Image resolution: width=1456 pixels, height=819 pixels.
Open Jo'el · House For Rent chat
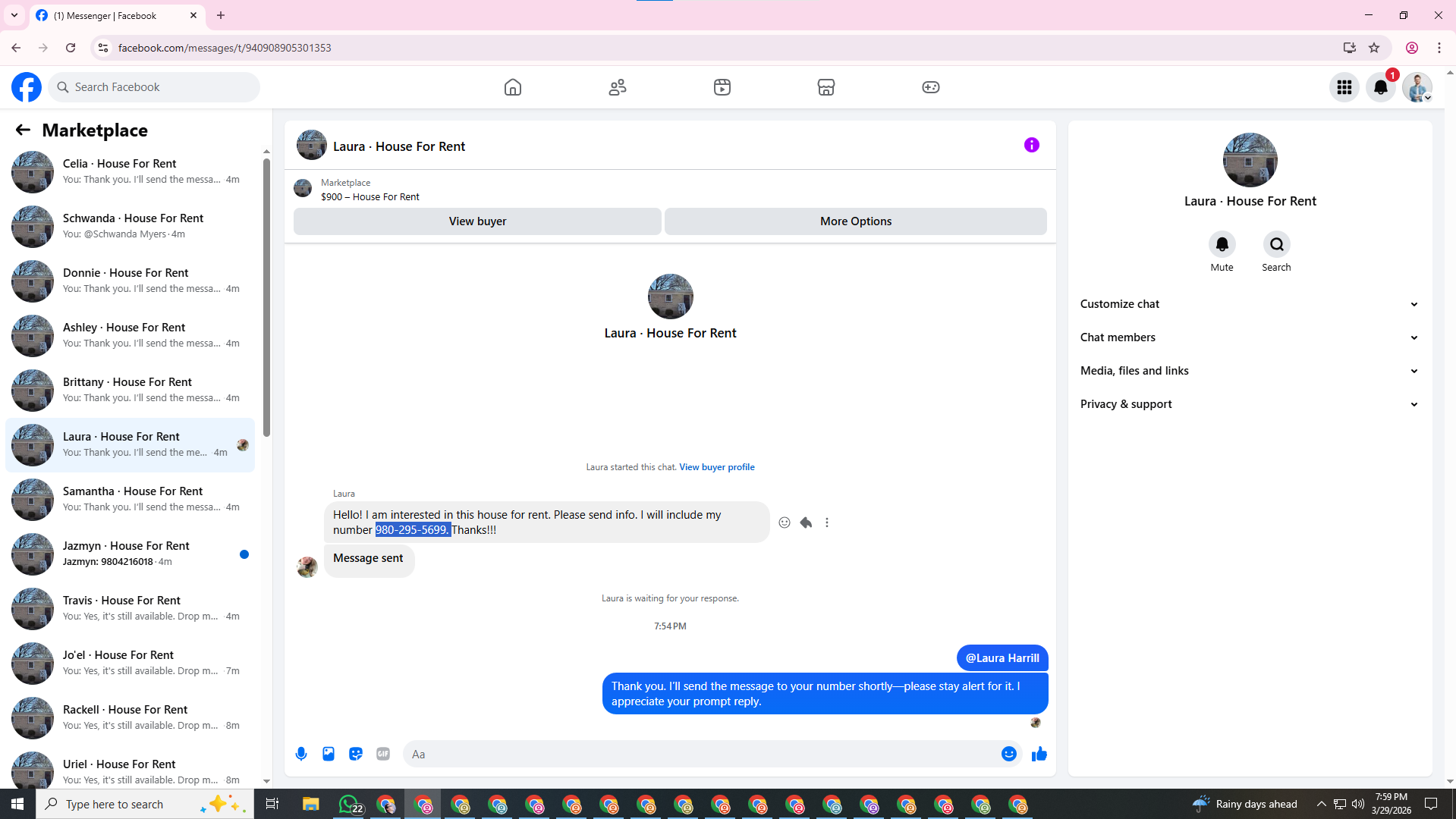click(130, 663)
